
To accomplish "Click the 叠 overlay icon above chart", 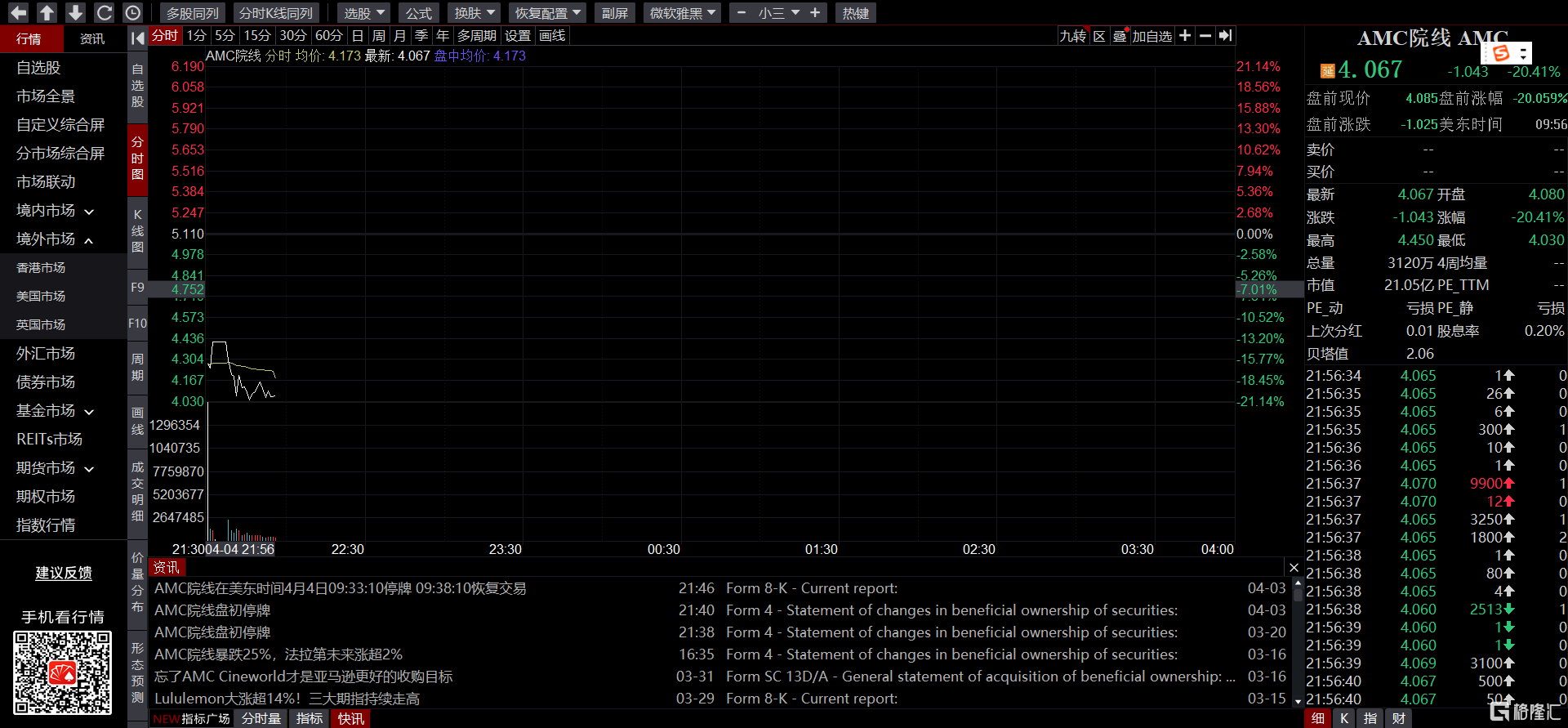I will coord(1120,36).
